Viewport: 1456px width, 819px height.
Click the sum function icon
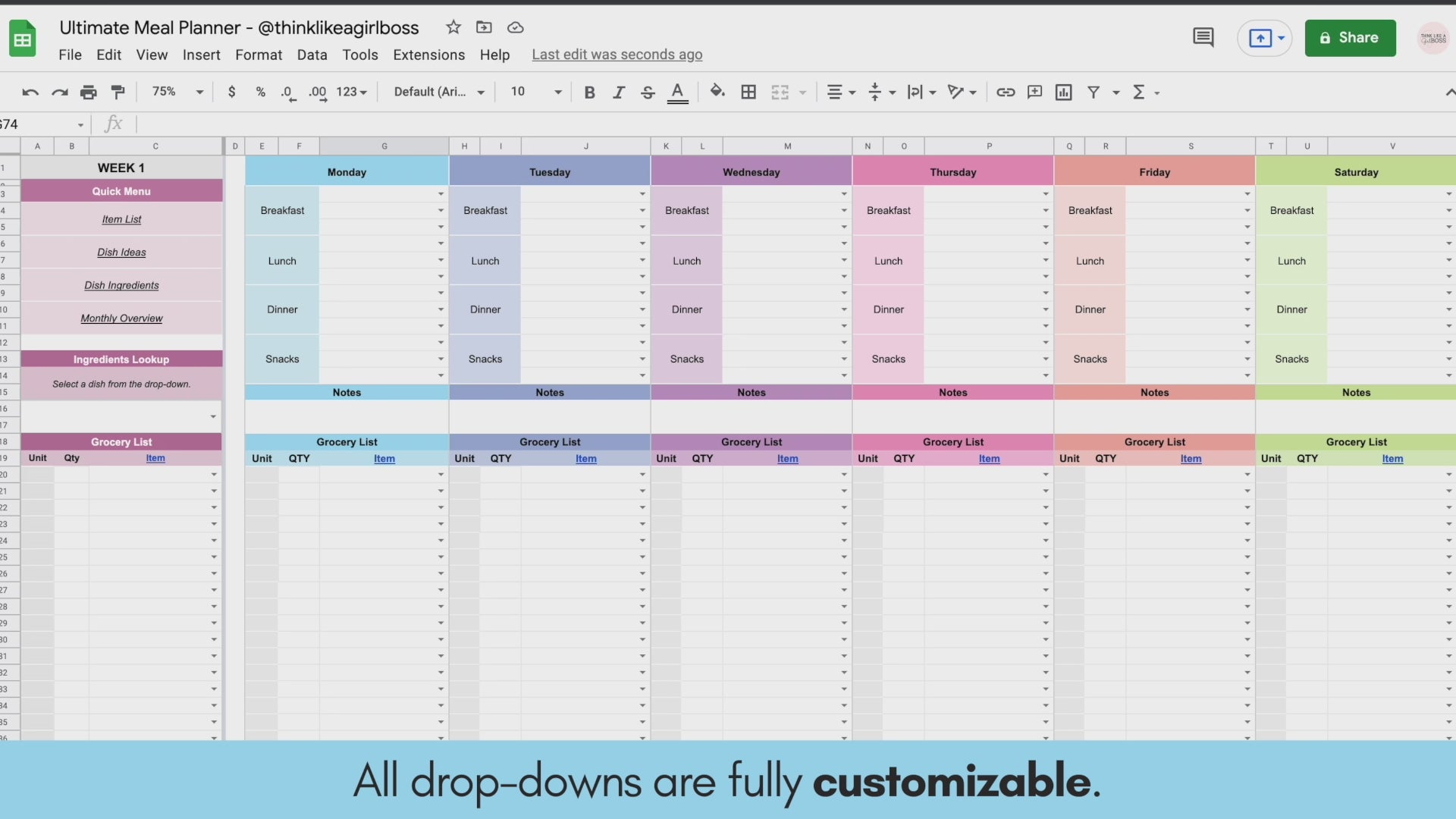pos(1138,91)
